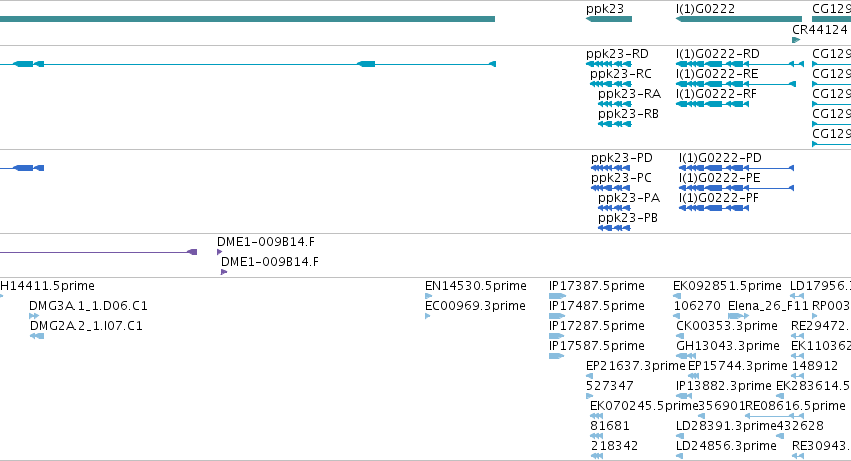Click the ppk23-RB transcript glyph
The height and width of the screenshot is (461, 851).
click(x=615, y=124)
